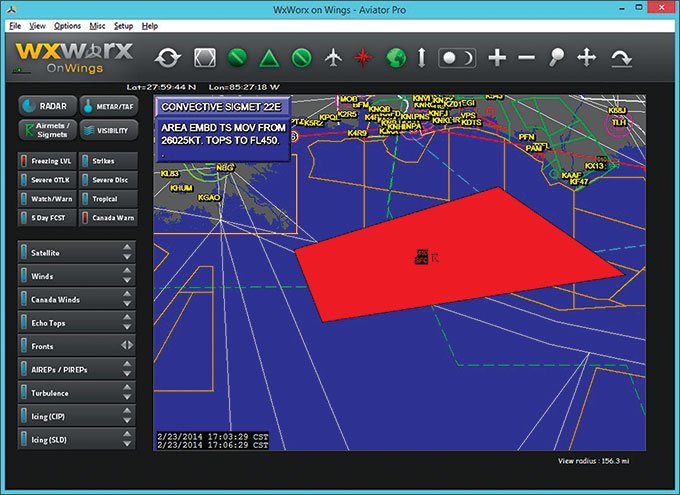Screen dimensions: 680x495
Task: Open the Options menu
Action: tap(67, 26)
